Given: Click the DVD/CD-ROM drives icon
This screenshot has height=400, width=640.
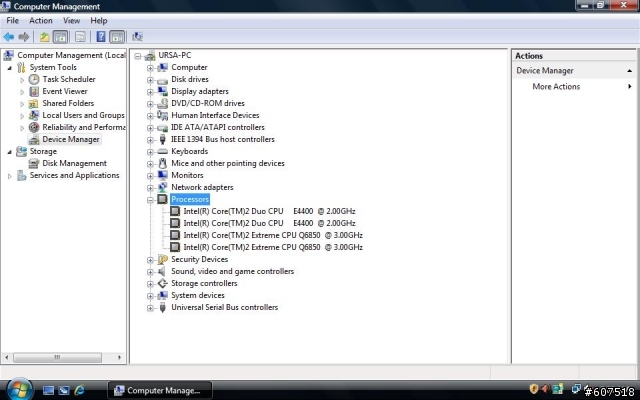Looking at the screenshot, I should [162, 103].
